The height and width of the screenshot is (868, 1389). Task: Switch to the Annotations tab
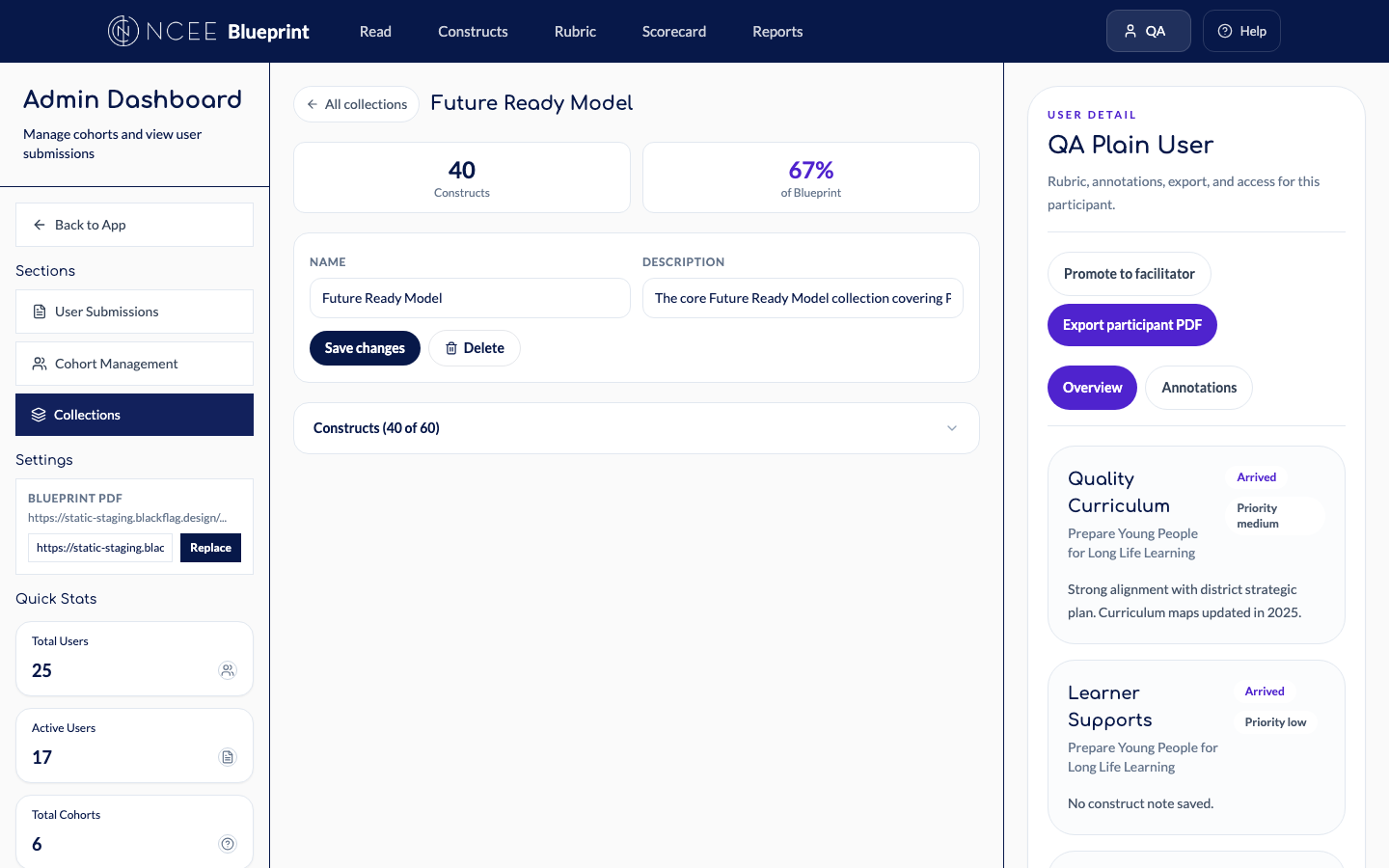(1198, 388)
